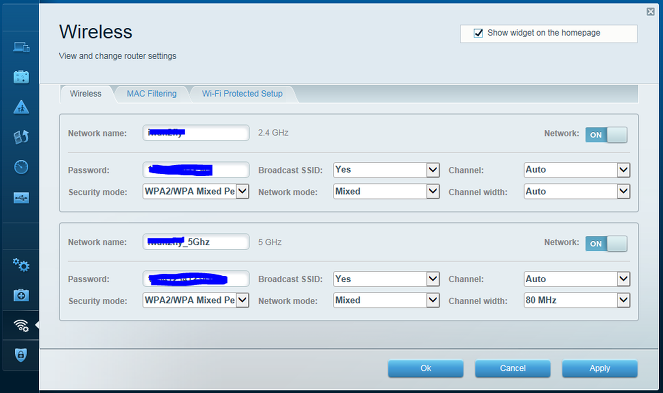The height and width of the screenshot is (393, 663).
Task: Click the 2.4 GHz Network name field
Action: [196, 133]
